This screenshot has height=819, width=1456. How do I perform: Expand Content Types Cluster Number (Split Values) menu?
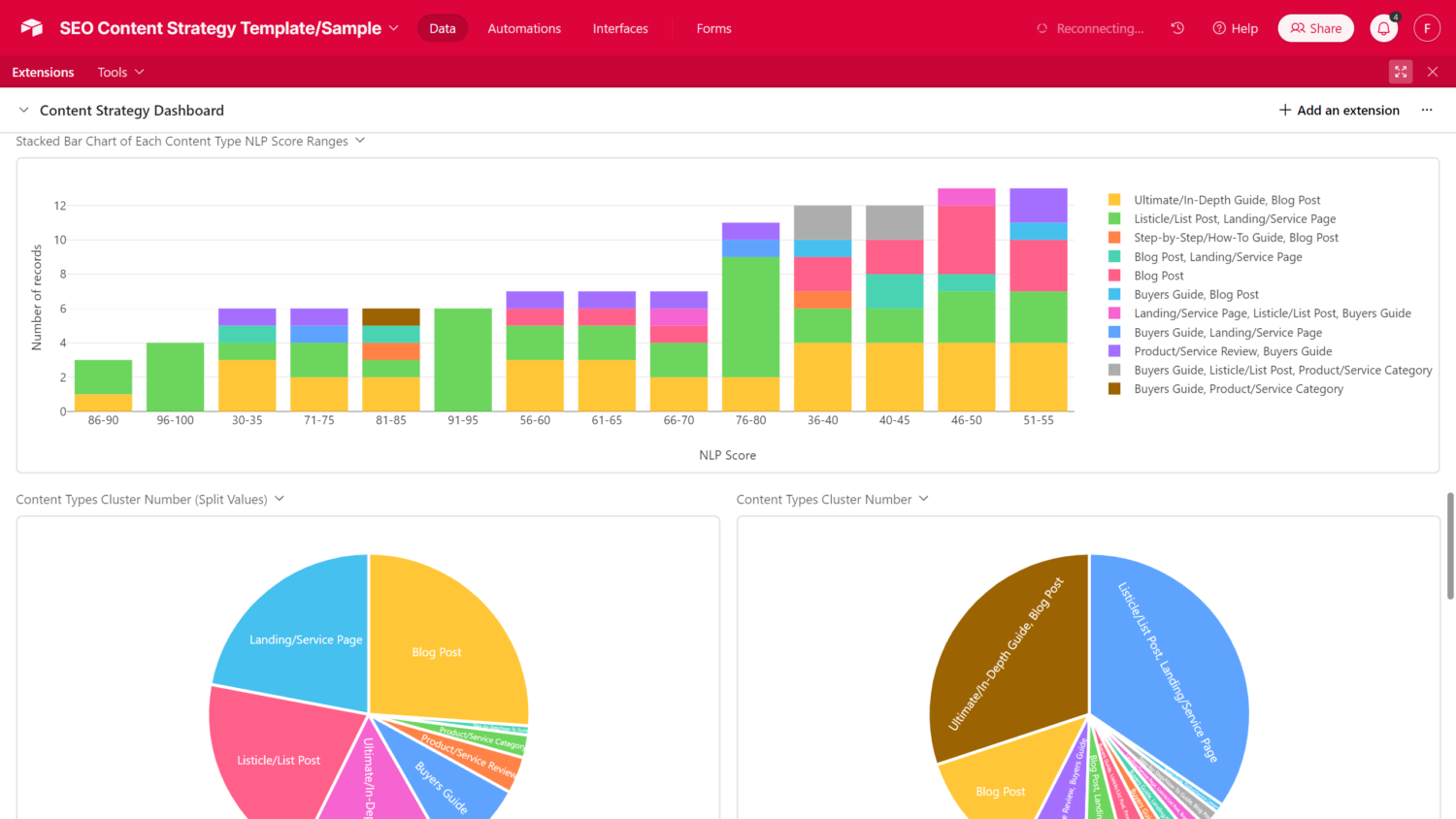(x=280, y=499)
